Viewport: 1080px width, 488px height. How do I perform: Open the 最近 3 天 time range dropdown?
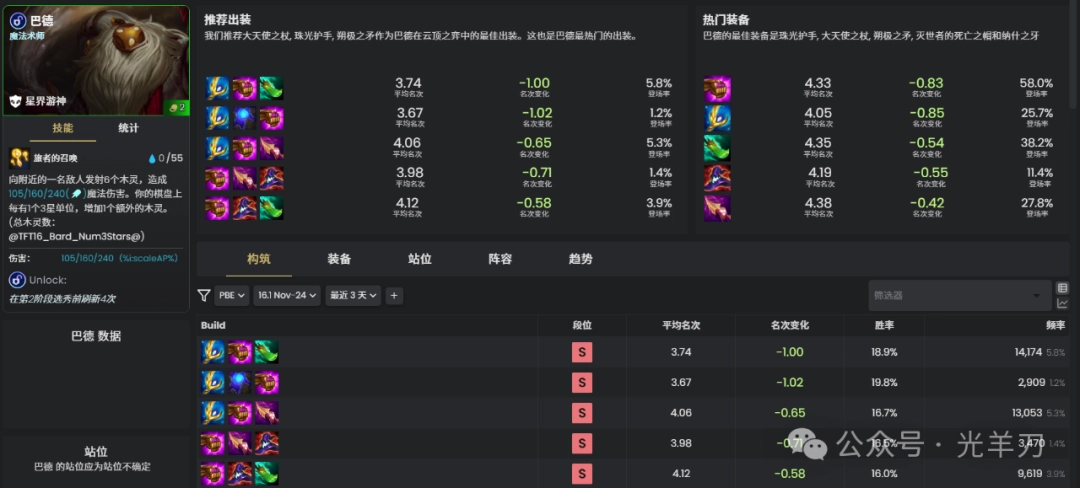pyautogui.click(x=353, y=296)
